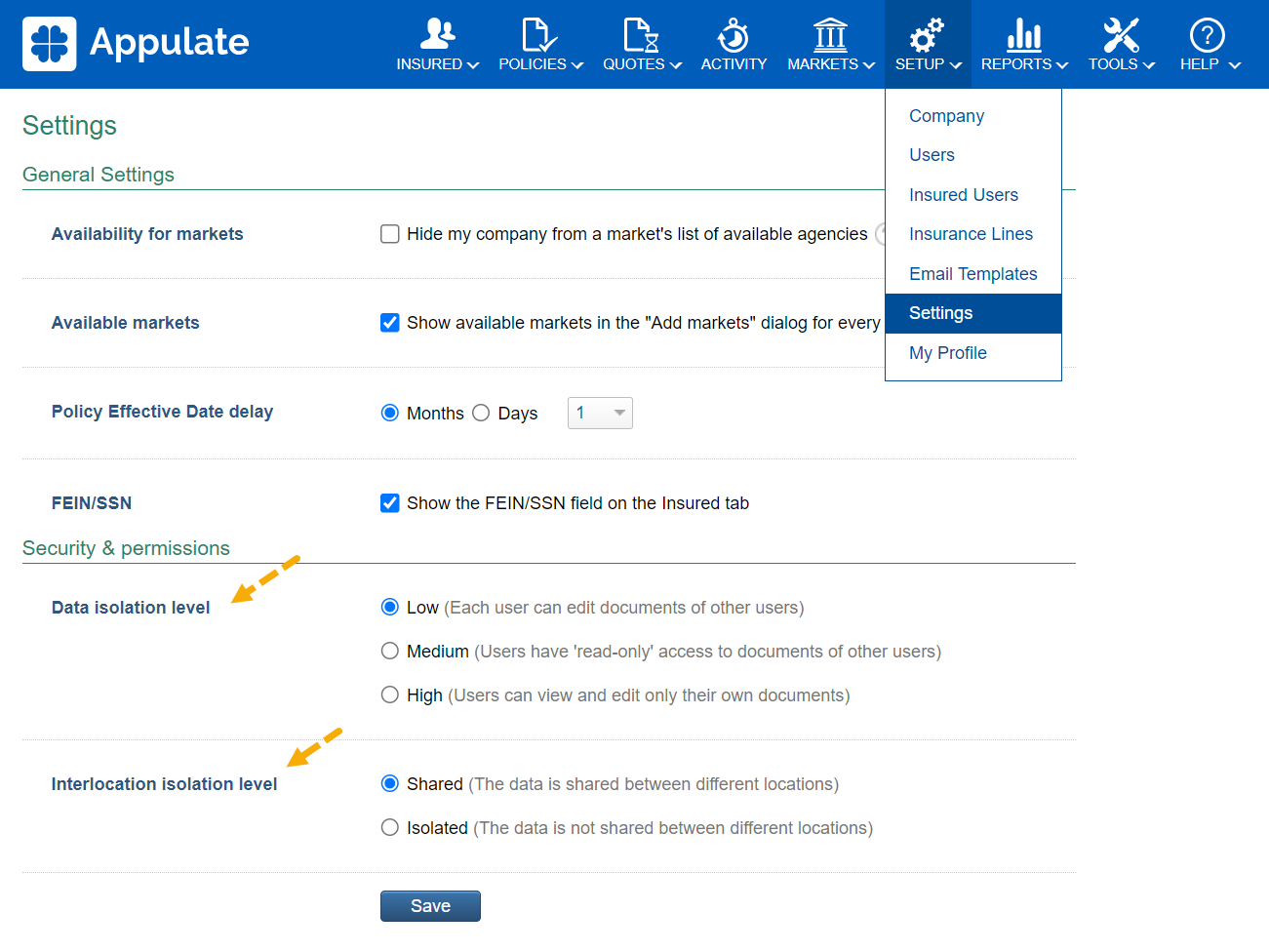Click the Save button
This screenshot has height=952, width=1269.
[x=430, y=906]
